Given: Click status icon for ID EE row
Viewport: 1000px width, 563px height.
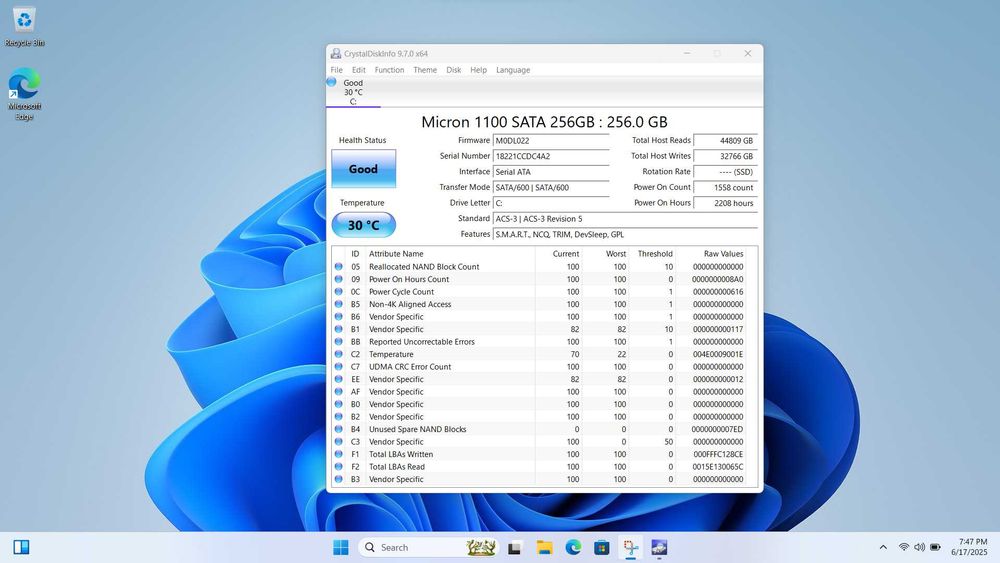Looking at the screenshot, I should coord(339,379).
